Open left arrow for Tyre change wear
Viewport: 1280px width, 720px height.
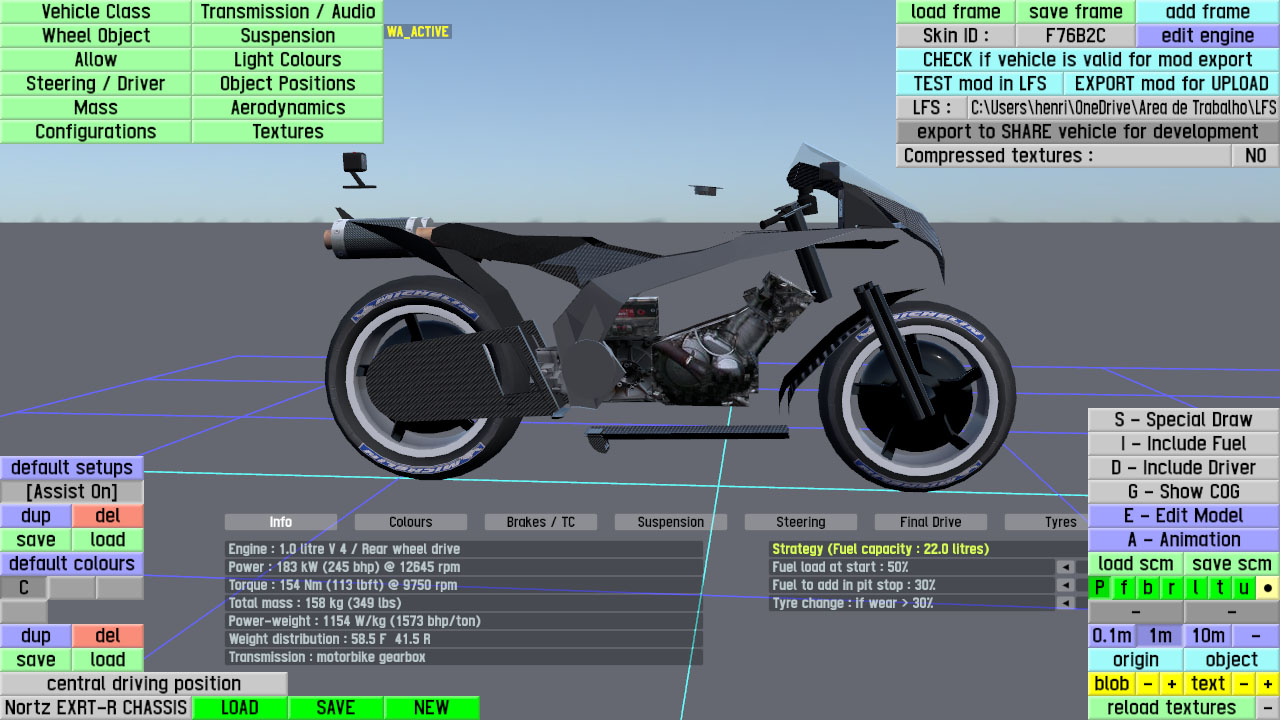pyautogui.click(x=1067, y=603)
